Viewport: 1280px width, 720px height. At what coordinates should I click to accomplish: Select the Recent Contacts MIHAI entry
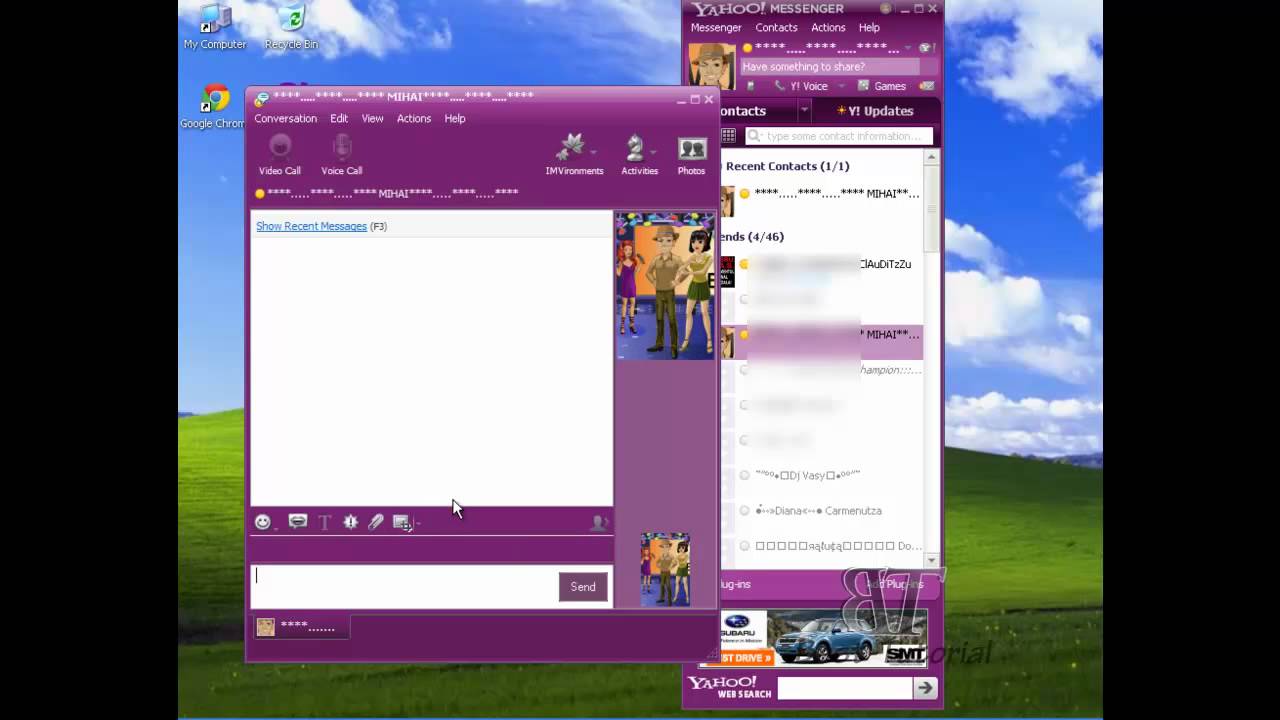[x=820, y=194]
